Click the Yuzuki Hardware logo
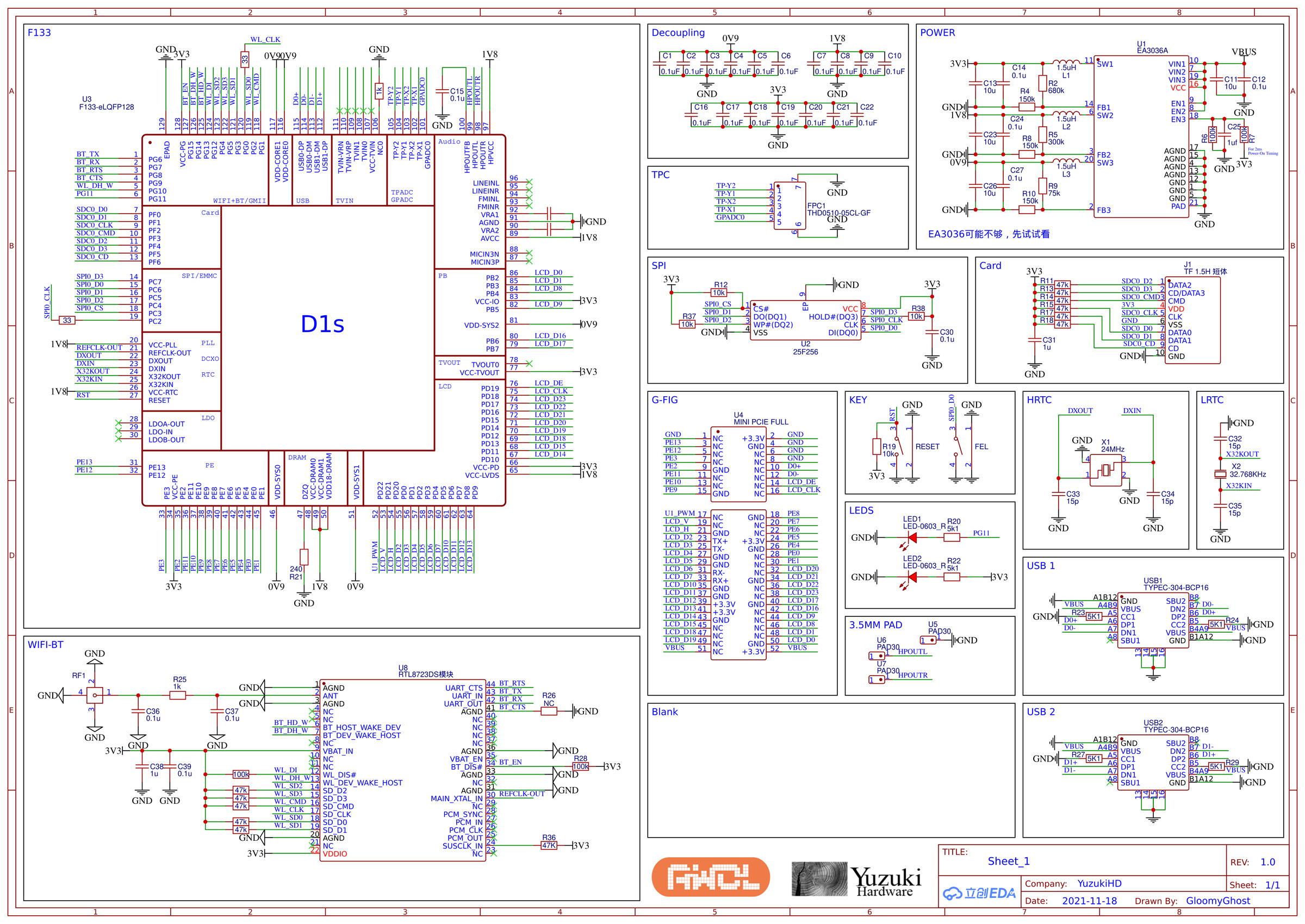The height and width of the screenshot is (924, 1305). (x=855, y=879)
